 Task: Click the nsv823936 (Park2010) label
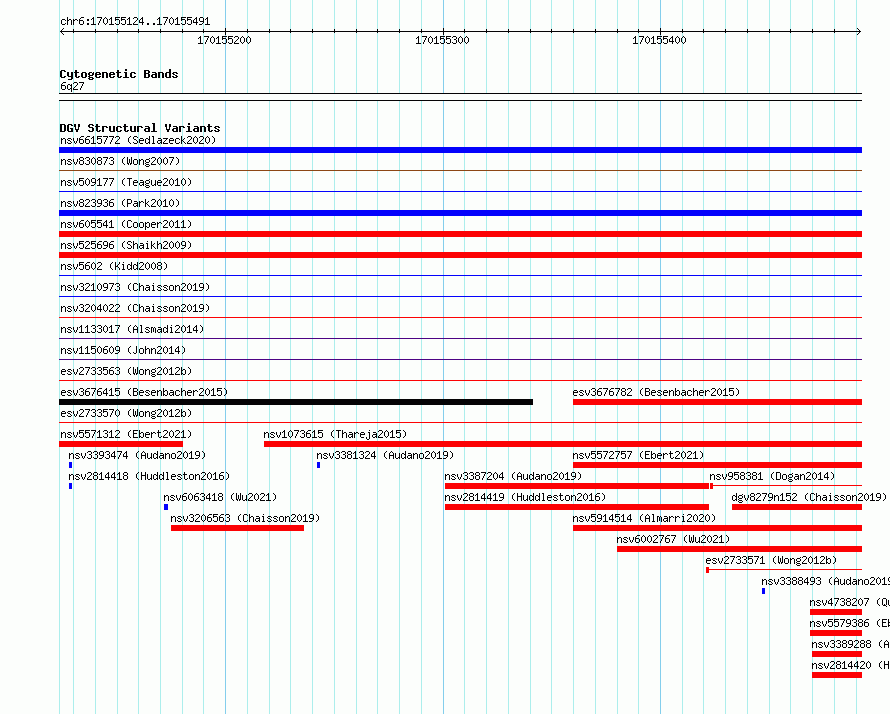120,203
